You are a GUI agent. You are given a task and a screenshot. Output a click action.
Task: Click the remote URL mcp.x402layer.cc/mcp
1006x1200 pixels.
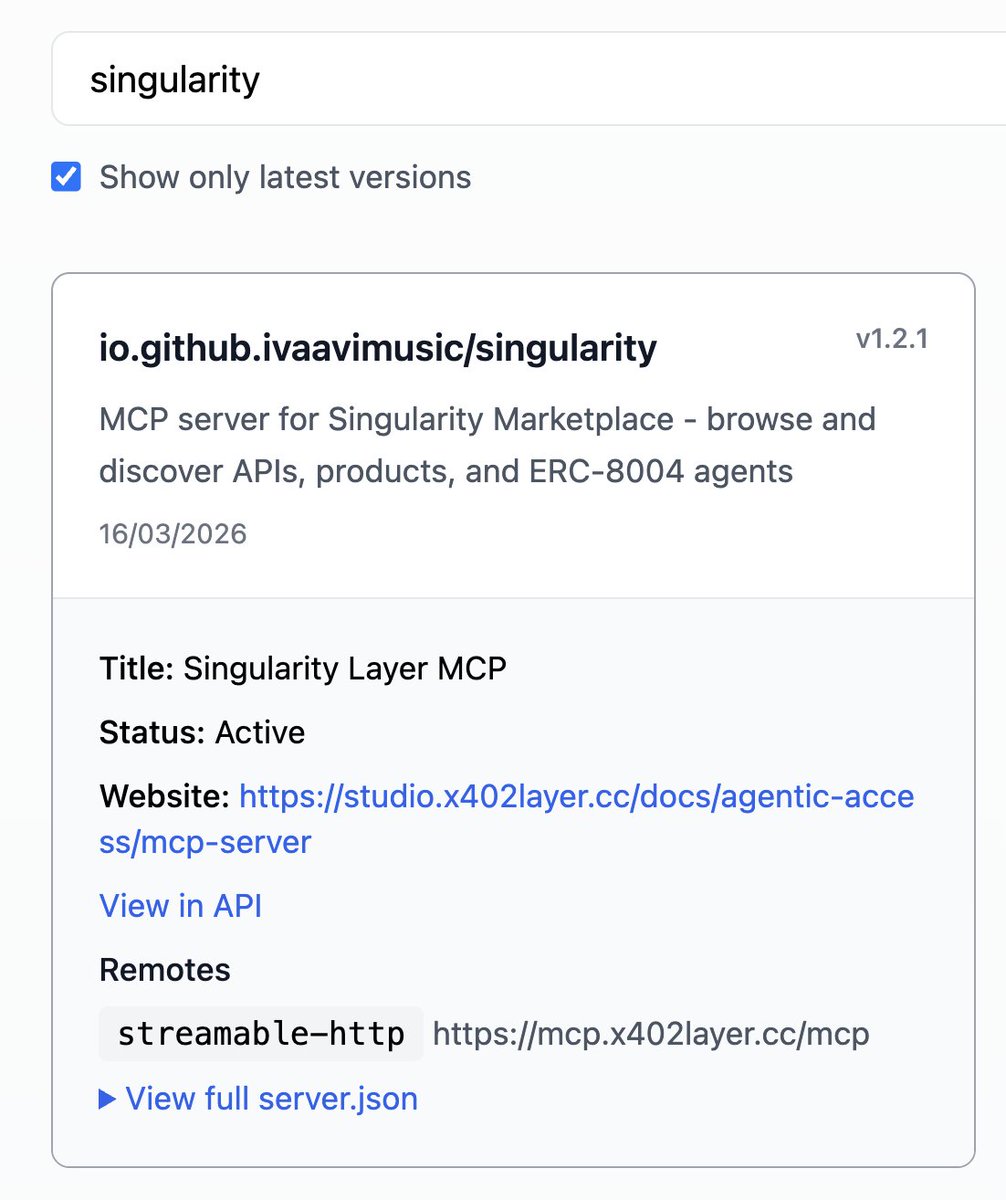tap(650, 1034)
